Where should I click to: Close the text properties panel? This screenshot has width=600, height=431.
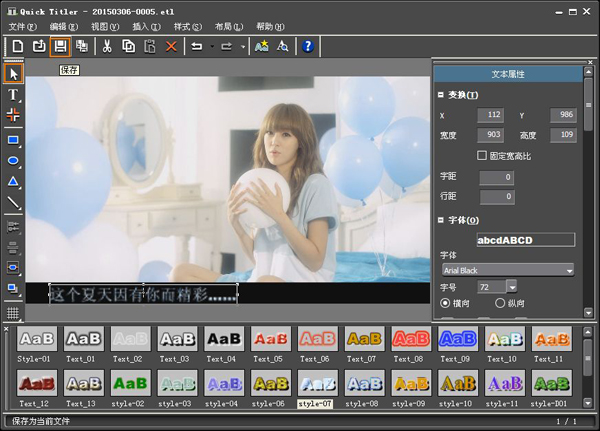pyautogui.click(x=590, y=62)
